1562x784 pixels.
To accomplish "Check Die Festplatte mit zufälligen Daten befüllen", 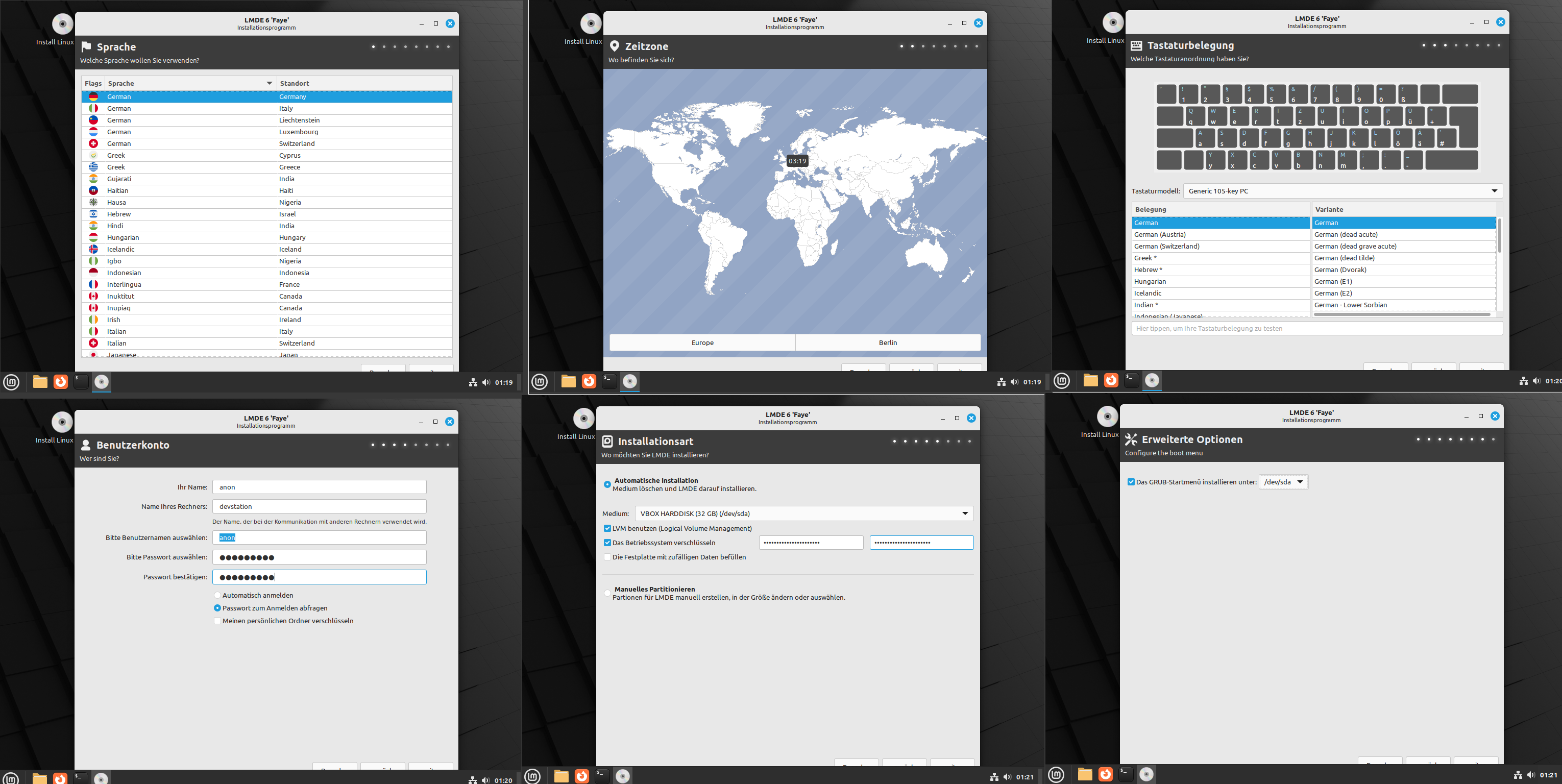I will point(607,557).
